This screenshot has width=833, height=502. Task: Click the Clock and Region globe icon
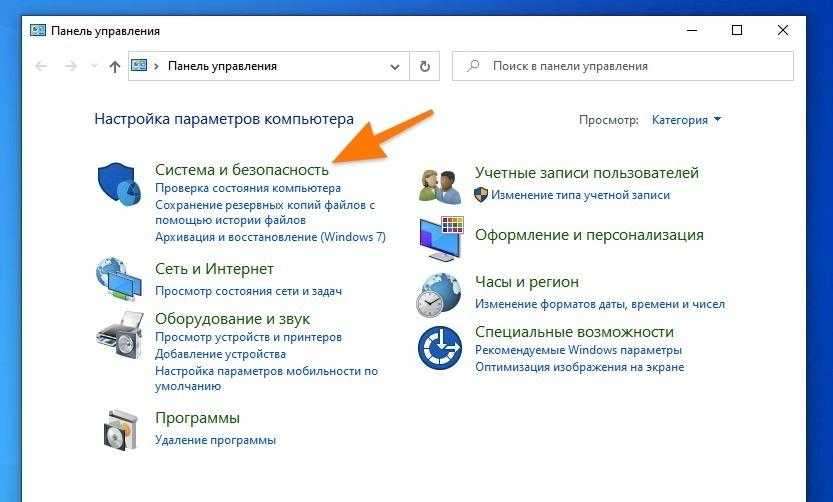[x=439, y=294]
